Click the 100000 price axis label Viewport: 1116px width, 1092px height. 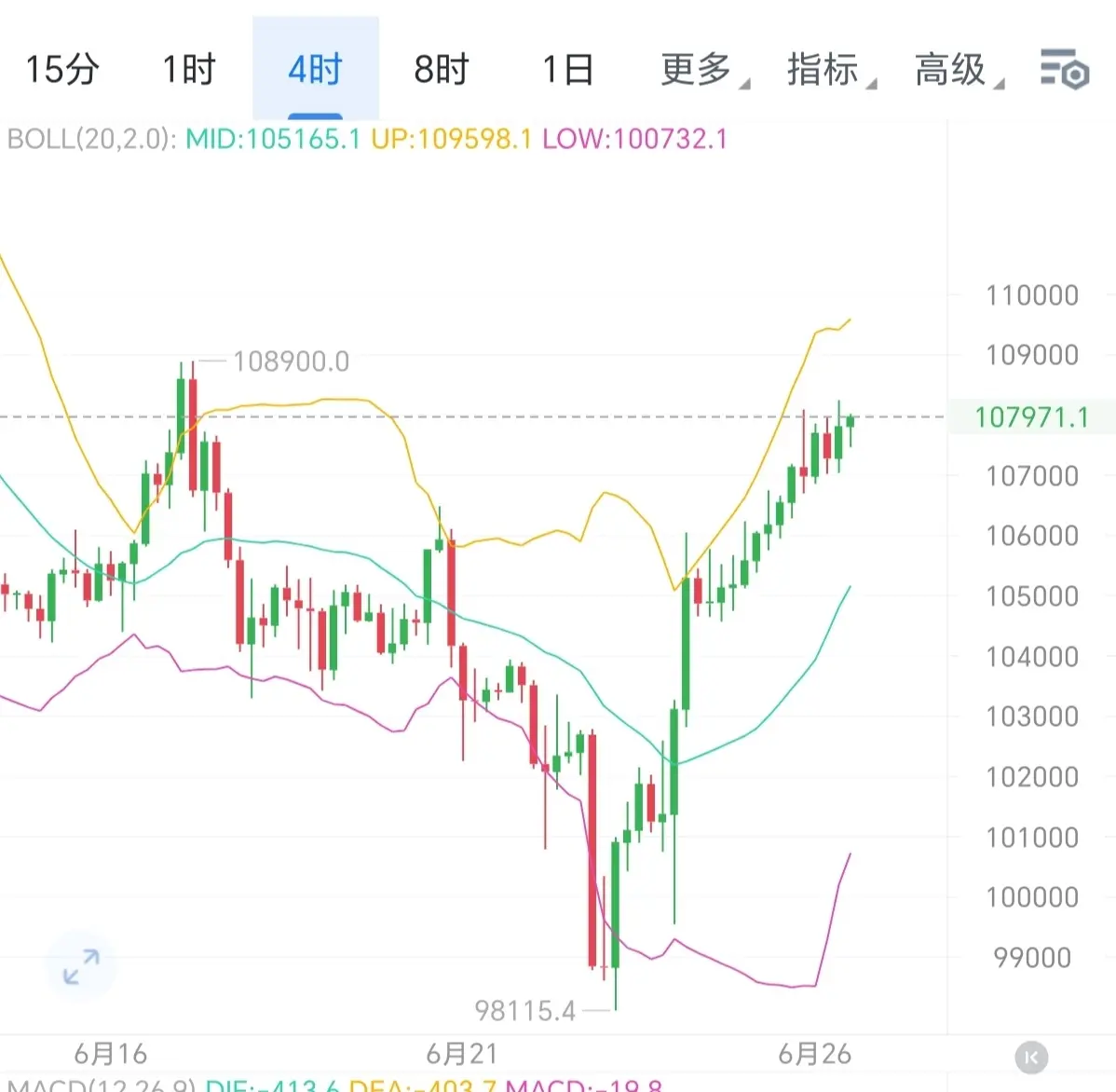coord(1032,897)
